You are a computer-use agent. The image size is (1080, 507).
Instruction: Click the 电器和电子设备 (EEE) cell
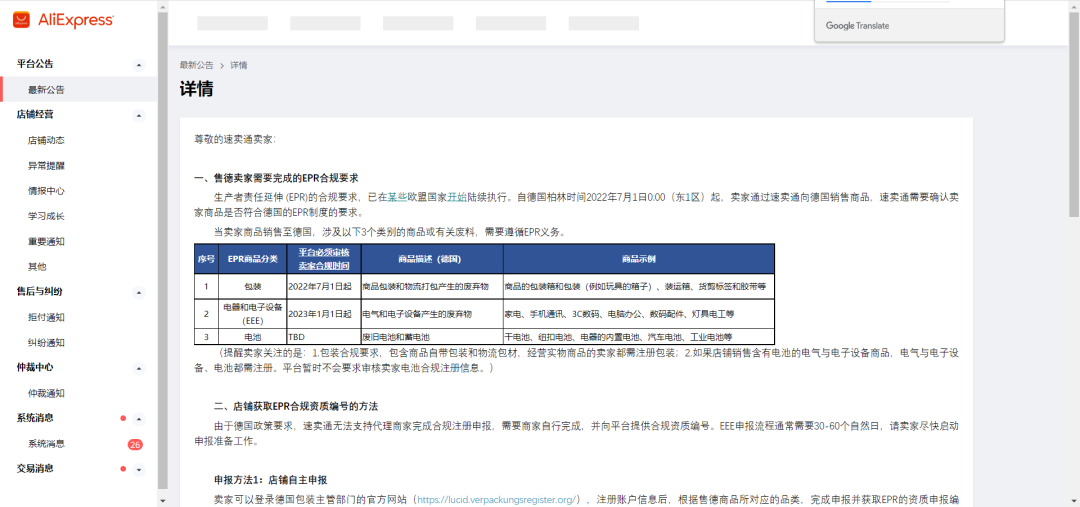coord(253,314)
